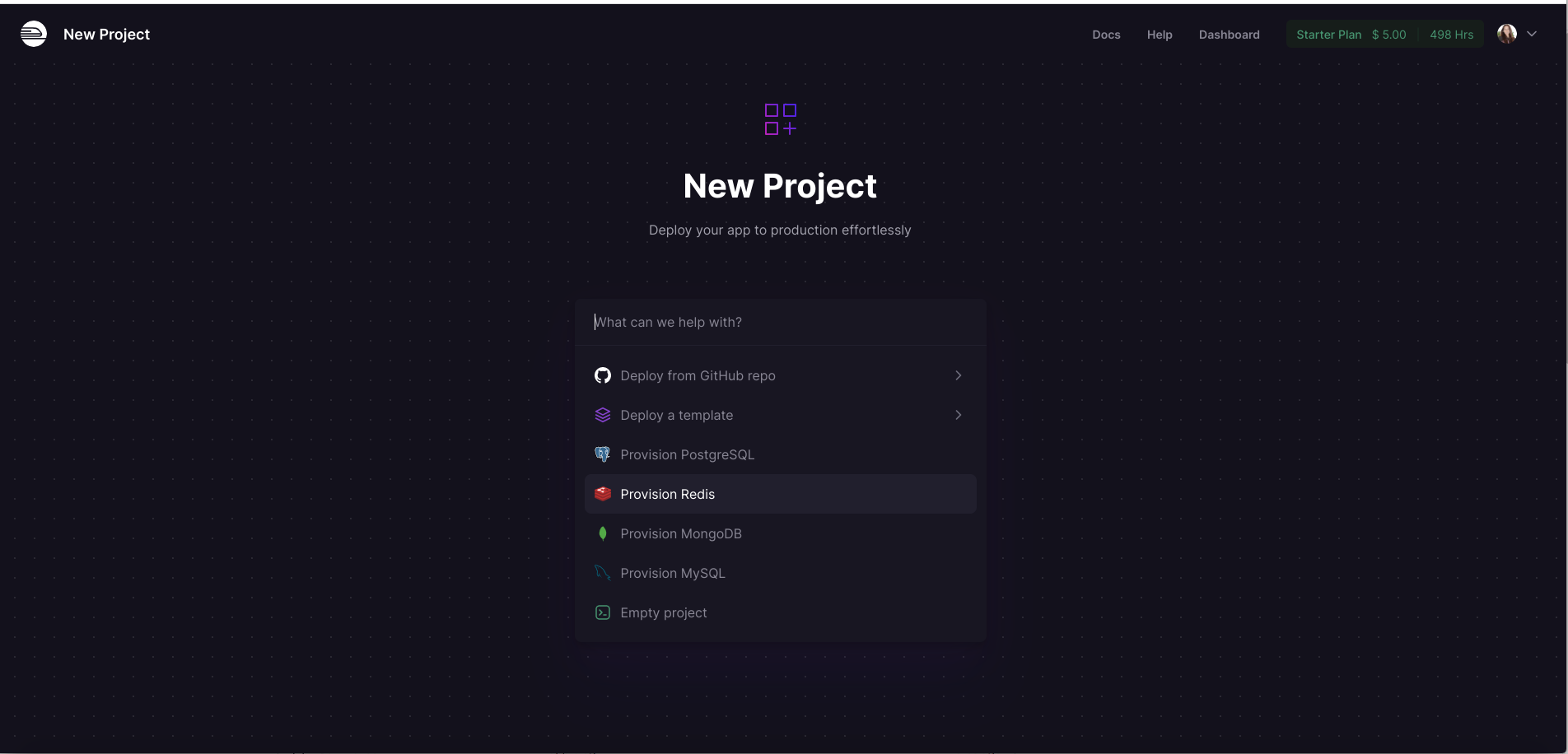Open the Help link
The image size is (1568, 754).
tap(1160, 35)
